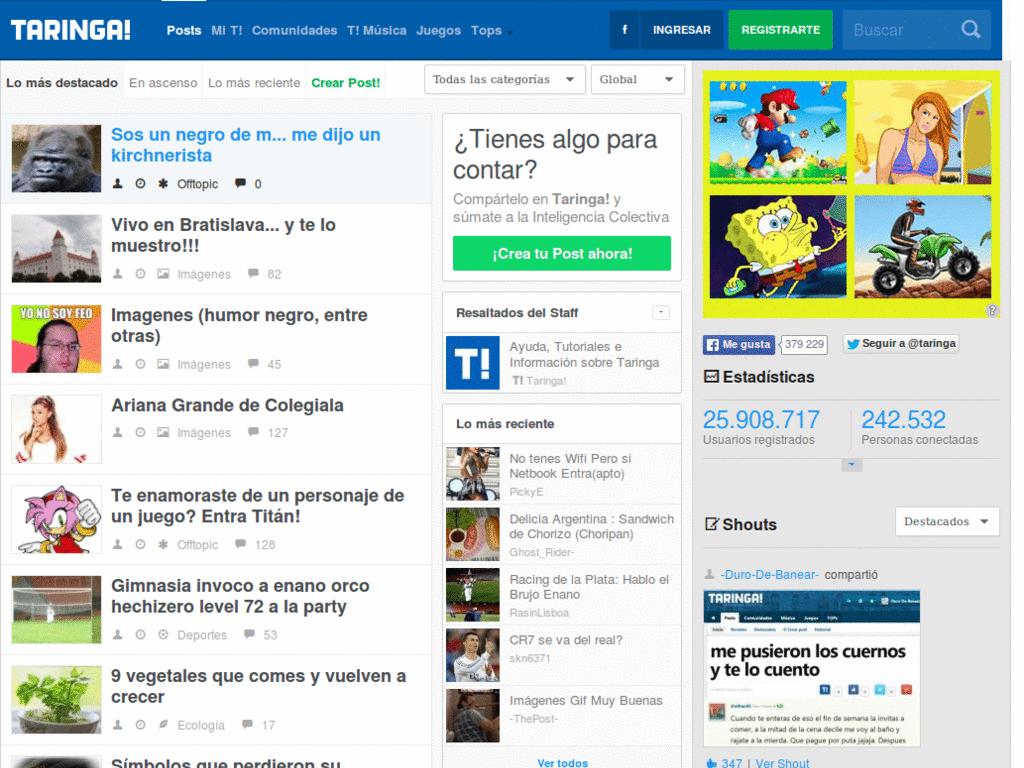
Task: Expand the statistics panel arrow
Action: [x=852, y=465]
